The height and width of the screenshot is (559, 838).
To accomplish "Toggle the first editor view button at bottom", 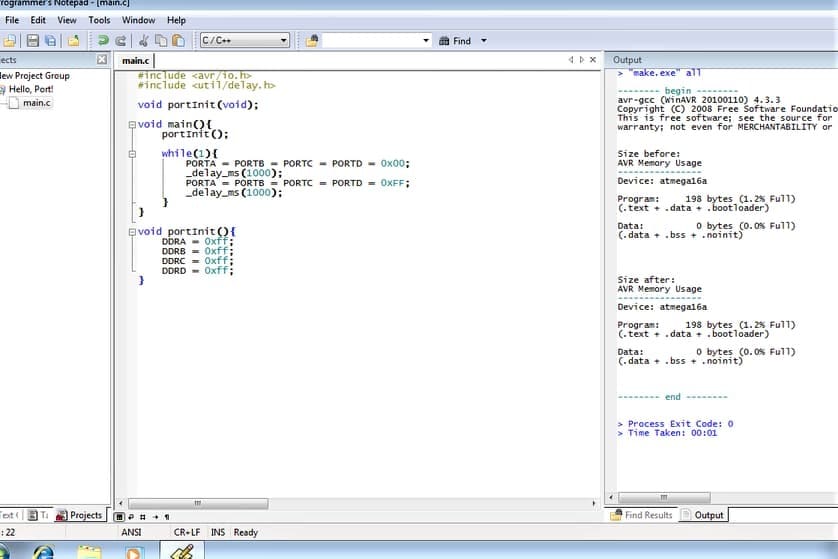I will coord(119,517).
